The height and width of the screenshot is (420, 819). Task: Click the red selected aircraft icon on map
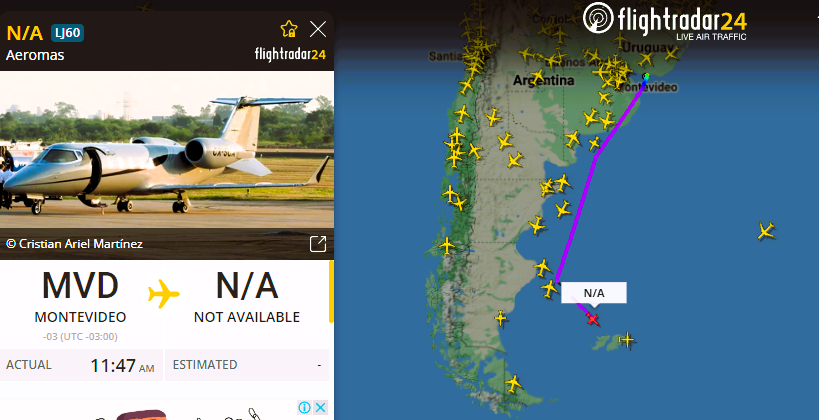point(592,319)
